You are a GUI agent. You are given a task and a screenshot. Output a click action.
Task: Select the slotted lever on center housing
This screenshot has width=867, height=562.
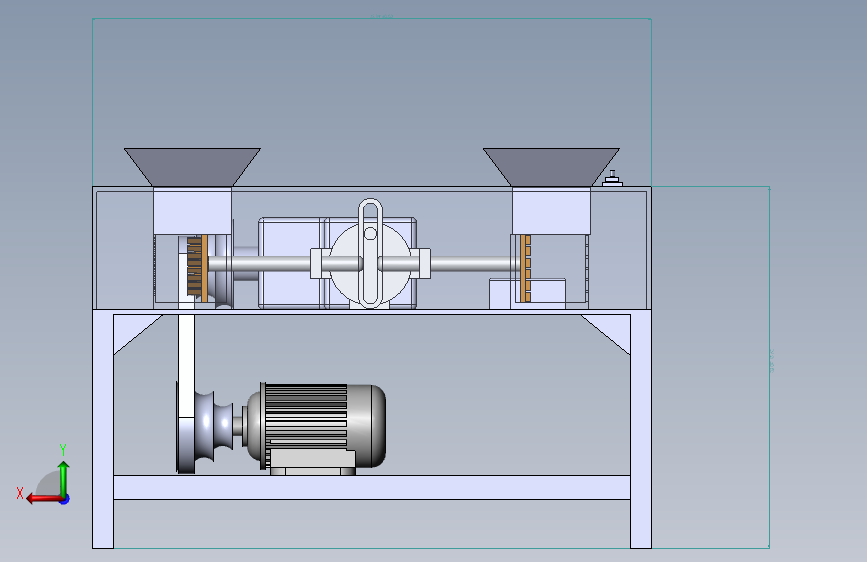[370, 253]
